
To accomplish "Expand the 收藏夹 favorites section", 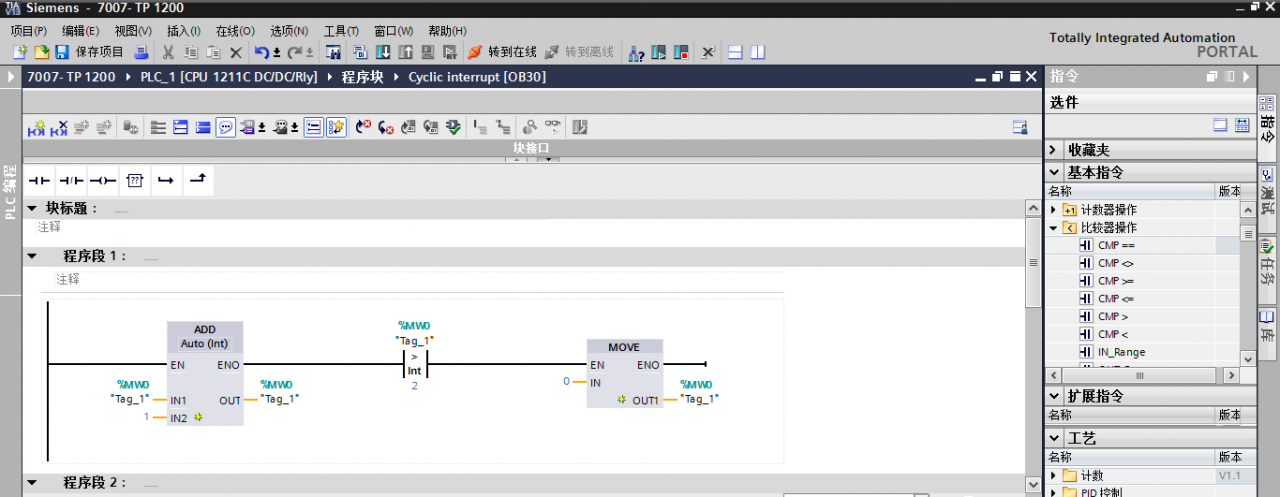I will [x=1054, y=150].
